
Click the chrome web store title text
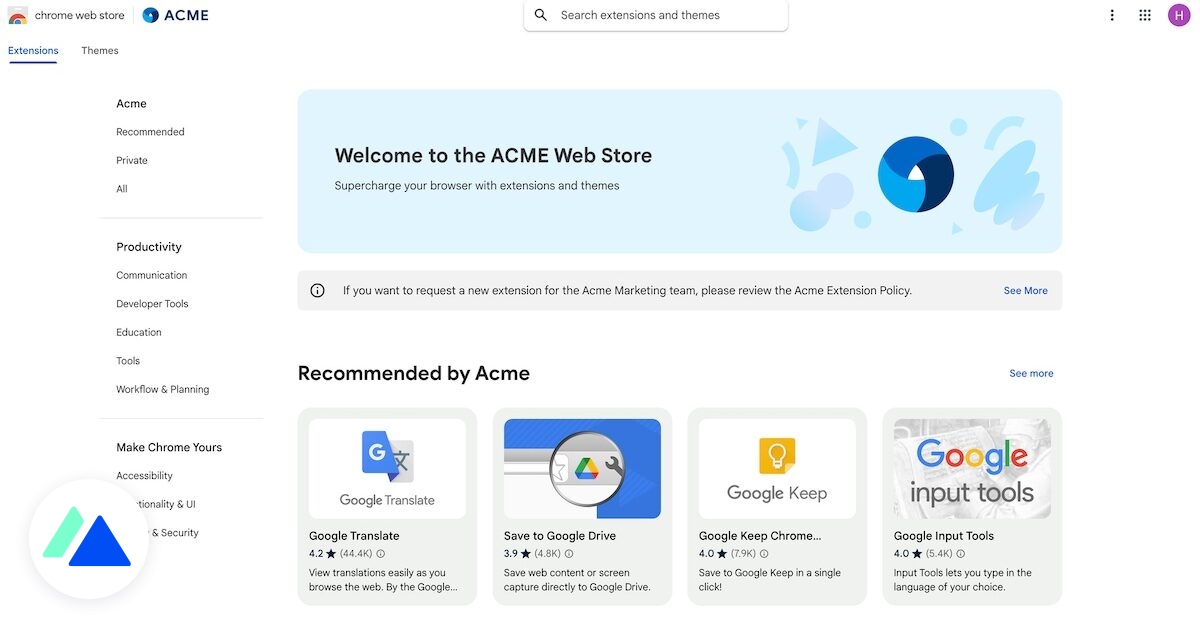tap(80, 15)
